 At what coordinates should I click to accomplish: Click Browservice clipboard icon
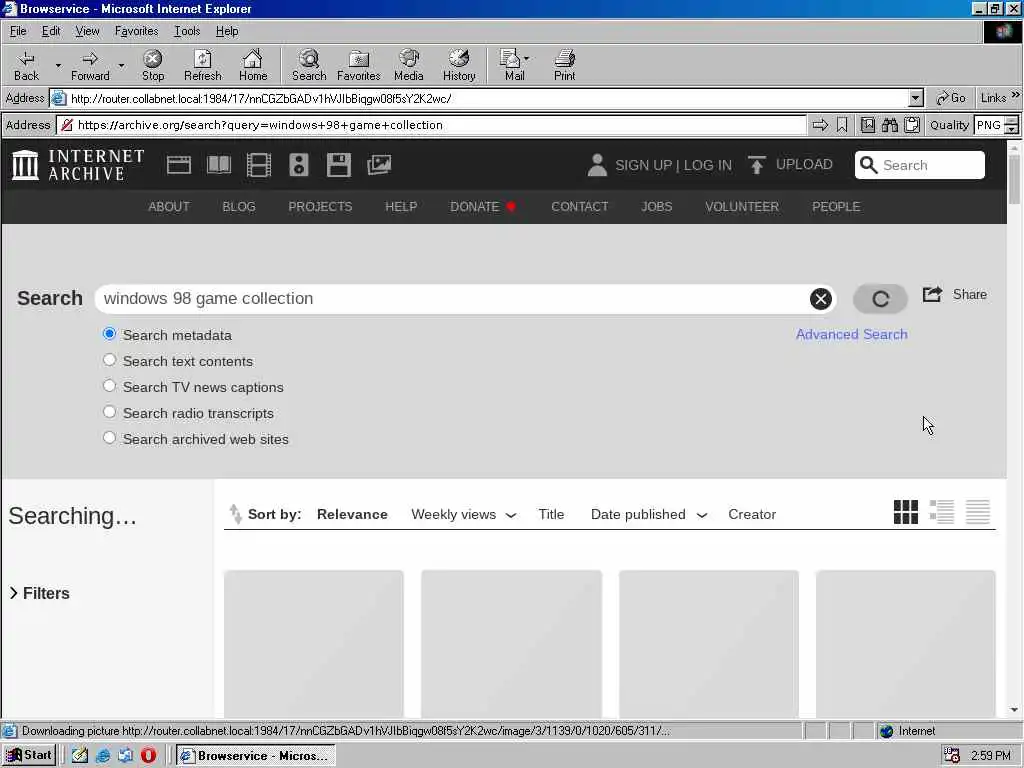(912, 125)
